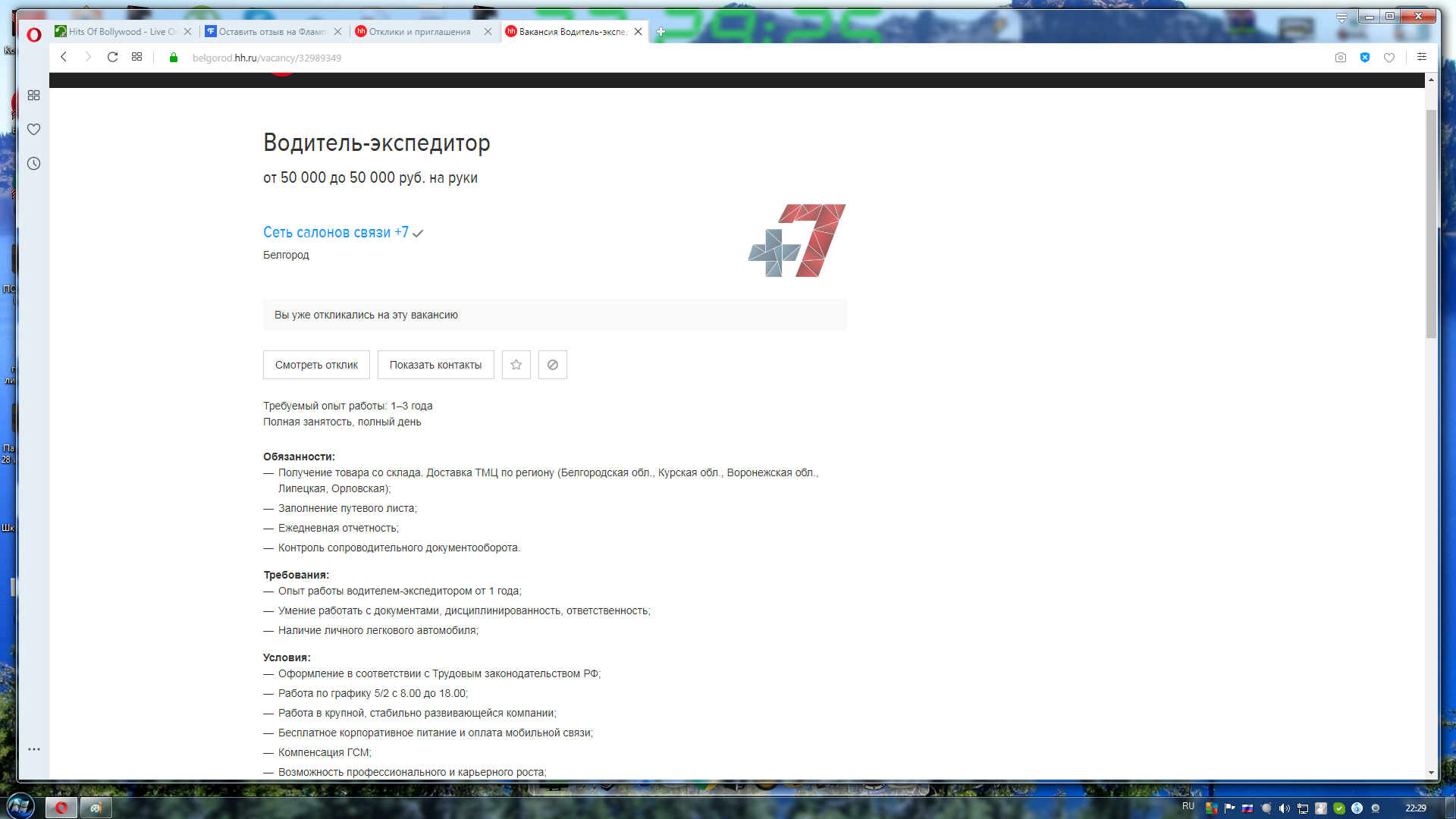This screenshot has height=819, width=1456.
Task: Open History clock in the sidebar
Action: 33,164
